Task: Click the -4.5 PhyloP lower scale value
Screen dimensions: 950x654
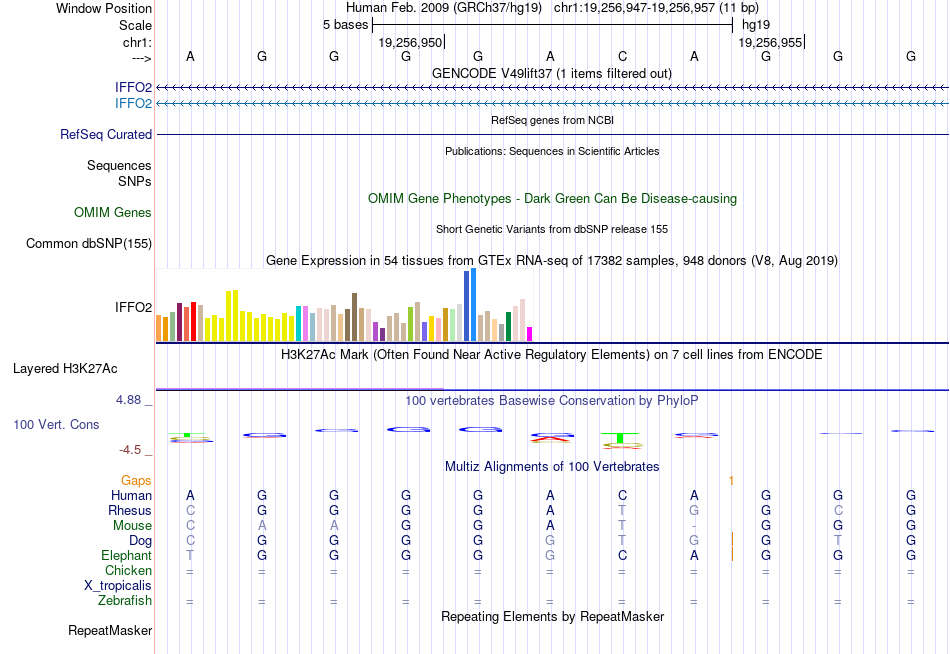Action: [x=130, y=450]
